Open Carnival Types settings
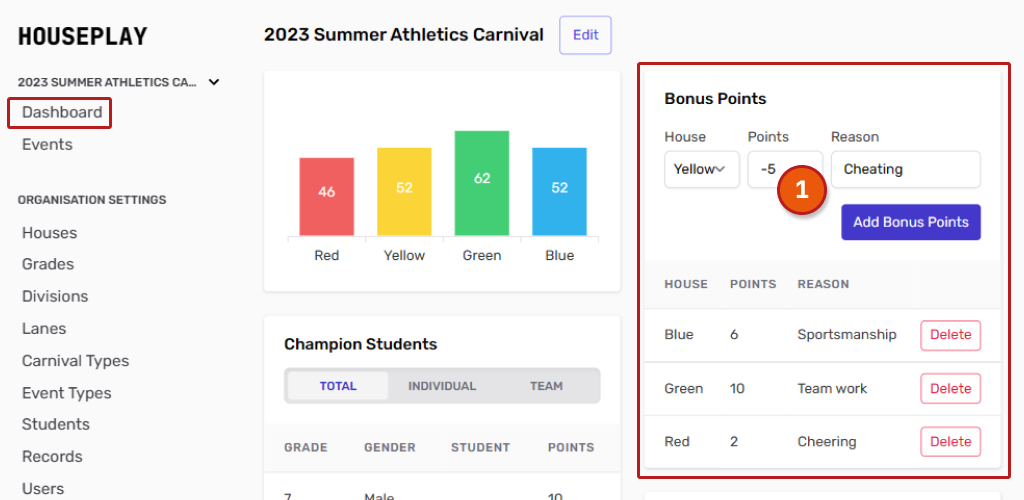This screenshot has width=1024, height=500. tap(75, 360)
